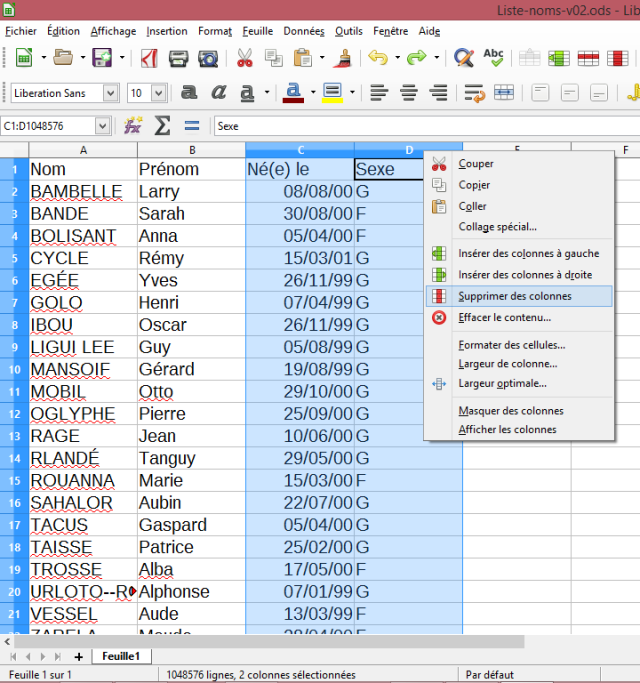Open the Données menu
640x683 pixels.
pos(303,31)
